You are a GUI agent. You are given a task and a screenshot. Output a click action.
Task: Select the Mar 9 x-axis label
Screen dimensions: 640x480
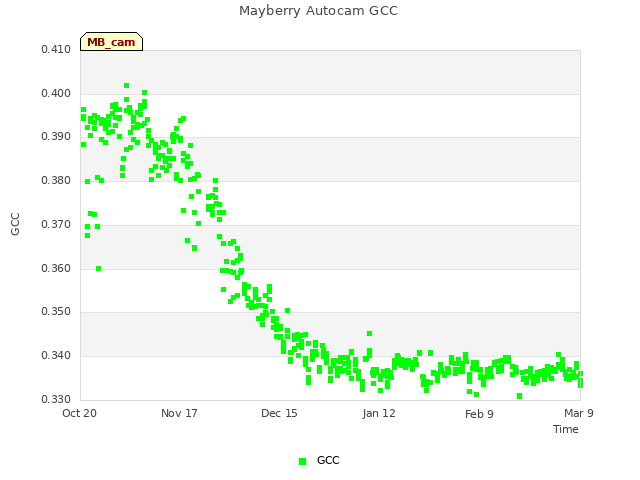click(579, 413)
